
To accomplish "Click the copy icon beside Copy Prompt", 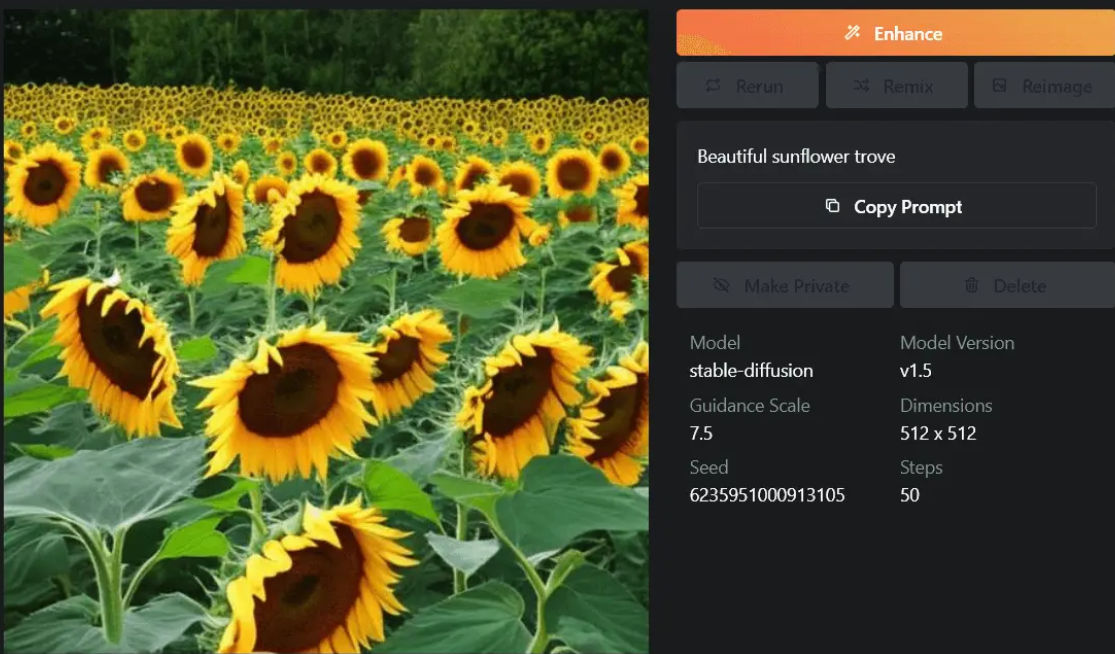I will (832, 206).
